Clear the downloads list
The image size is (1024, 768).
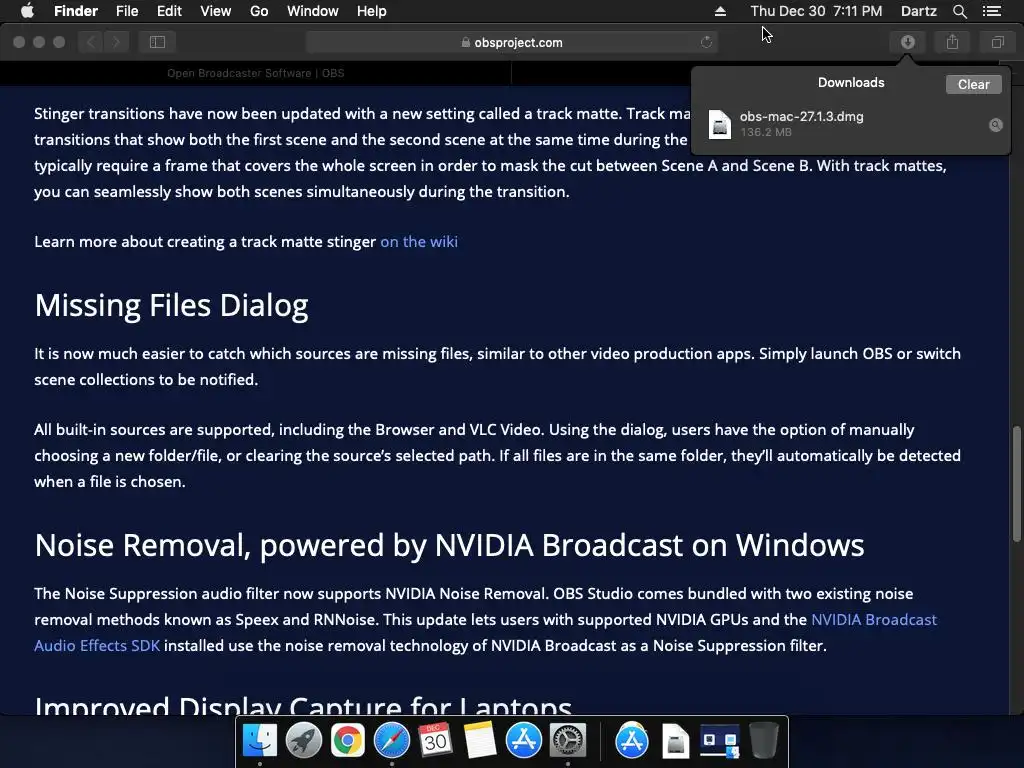click(x=973, y=84)
